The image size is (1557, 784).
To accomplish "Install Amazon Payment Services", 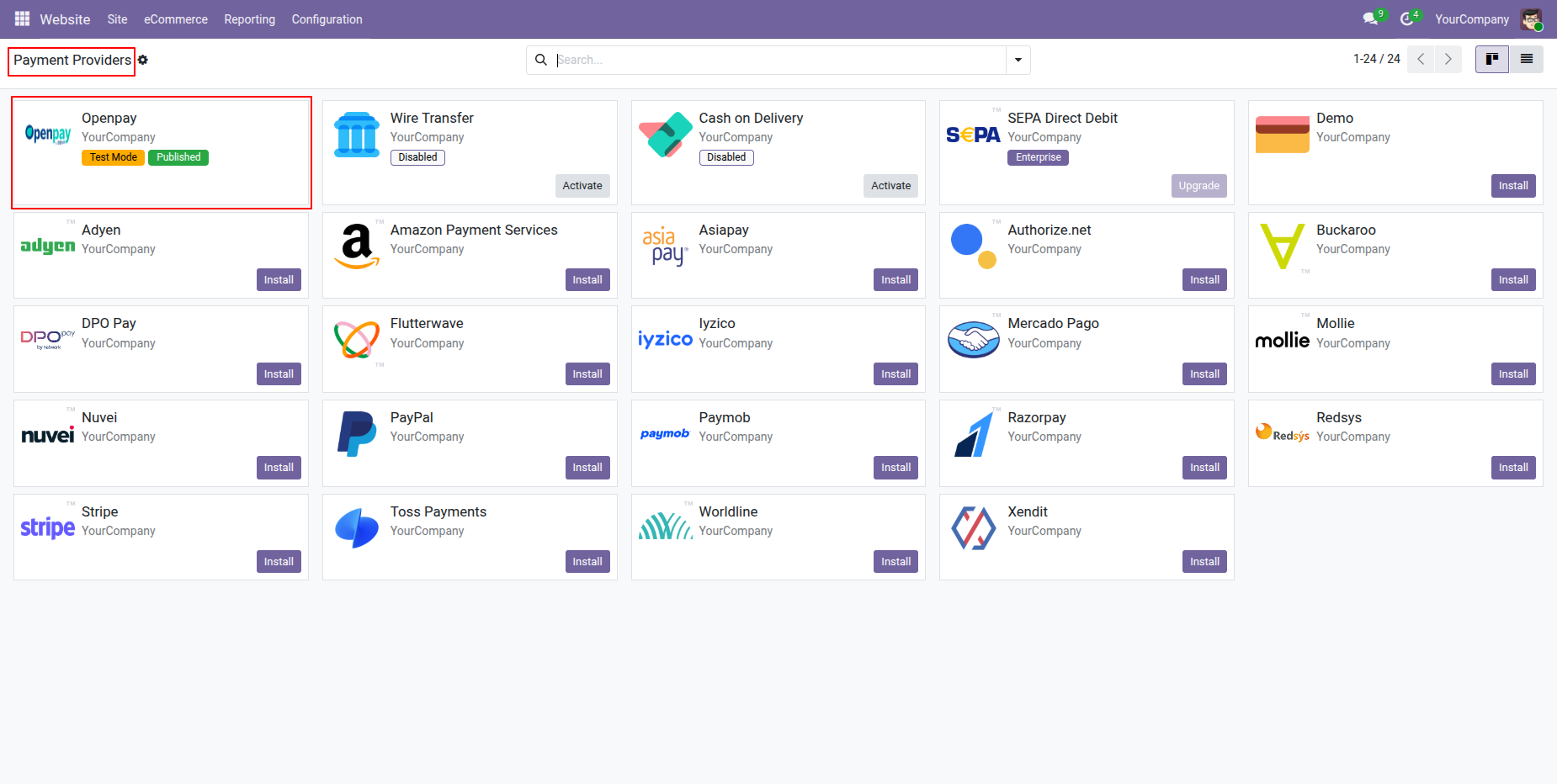I will coord(587,280).
